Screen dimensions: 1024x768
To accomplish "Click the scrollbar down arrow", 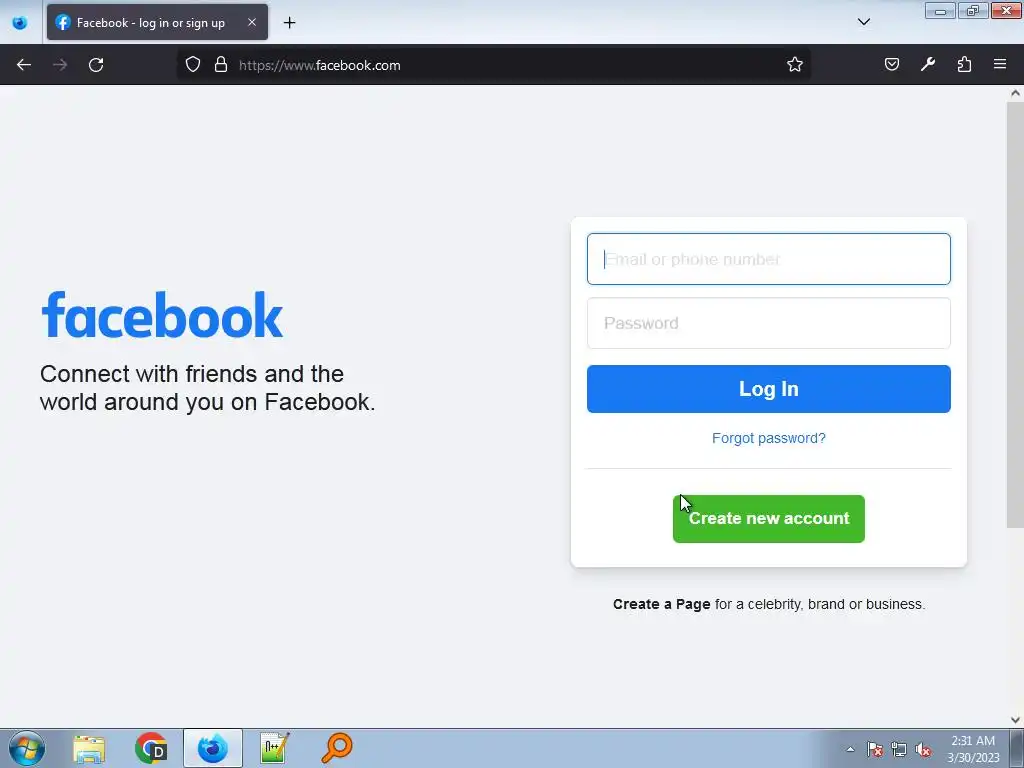I will 1015,720.
